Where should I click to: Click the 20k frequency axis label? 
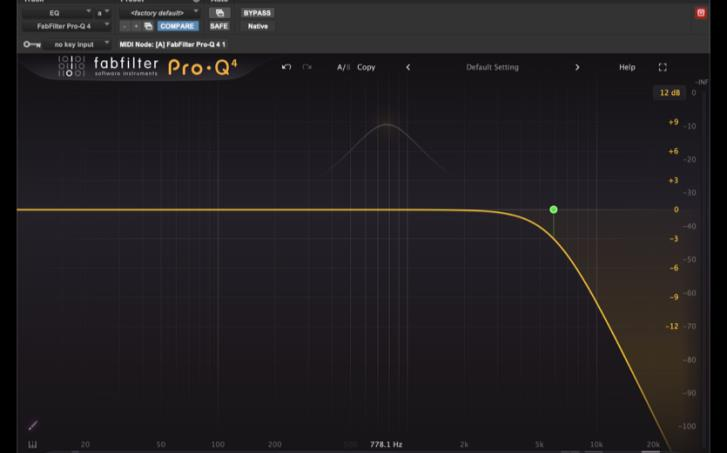pyautogui.click(x=653, y=445)
